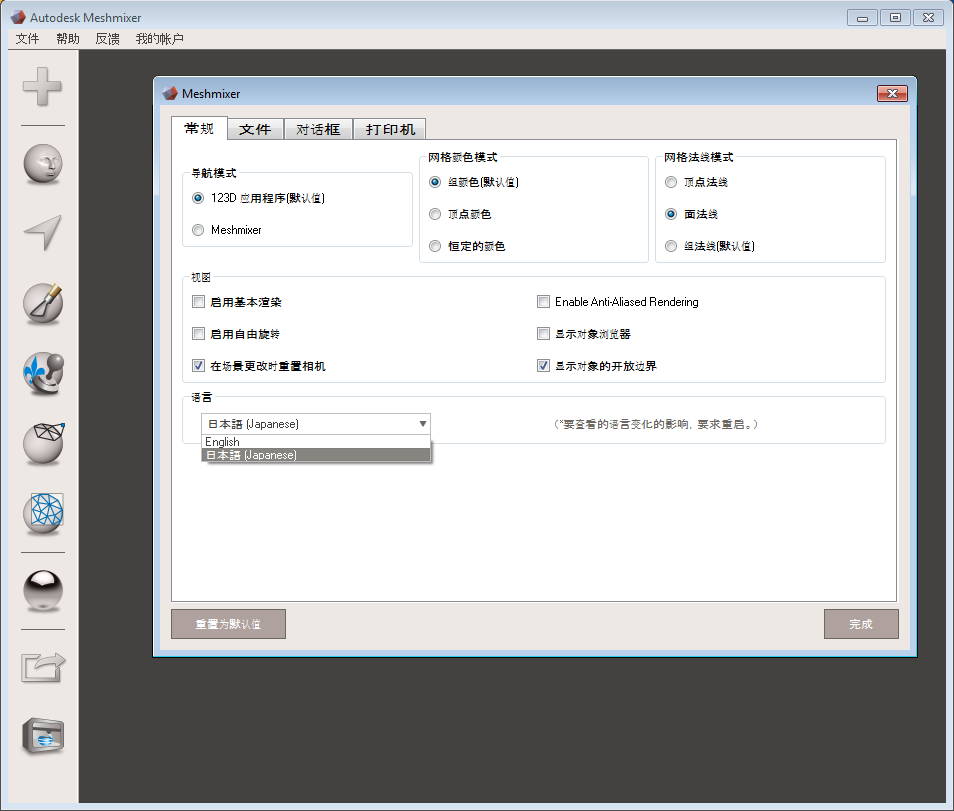This screenshot has height=811, width=954.
Task: Switch to the 文件 tab
Action: pyautogui.click(x=255, y=130)
